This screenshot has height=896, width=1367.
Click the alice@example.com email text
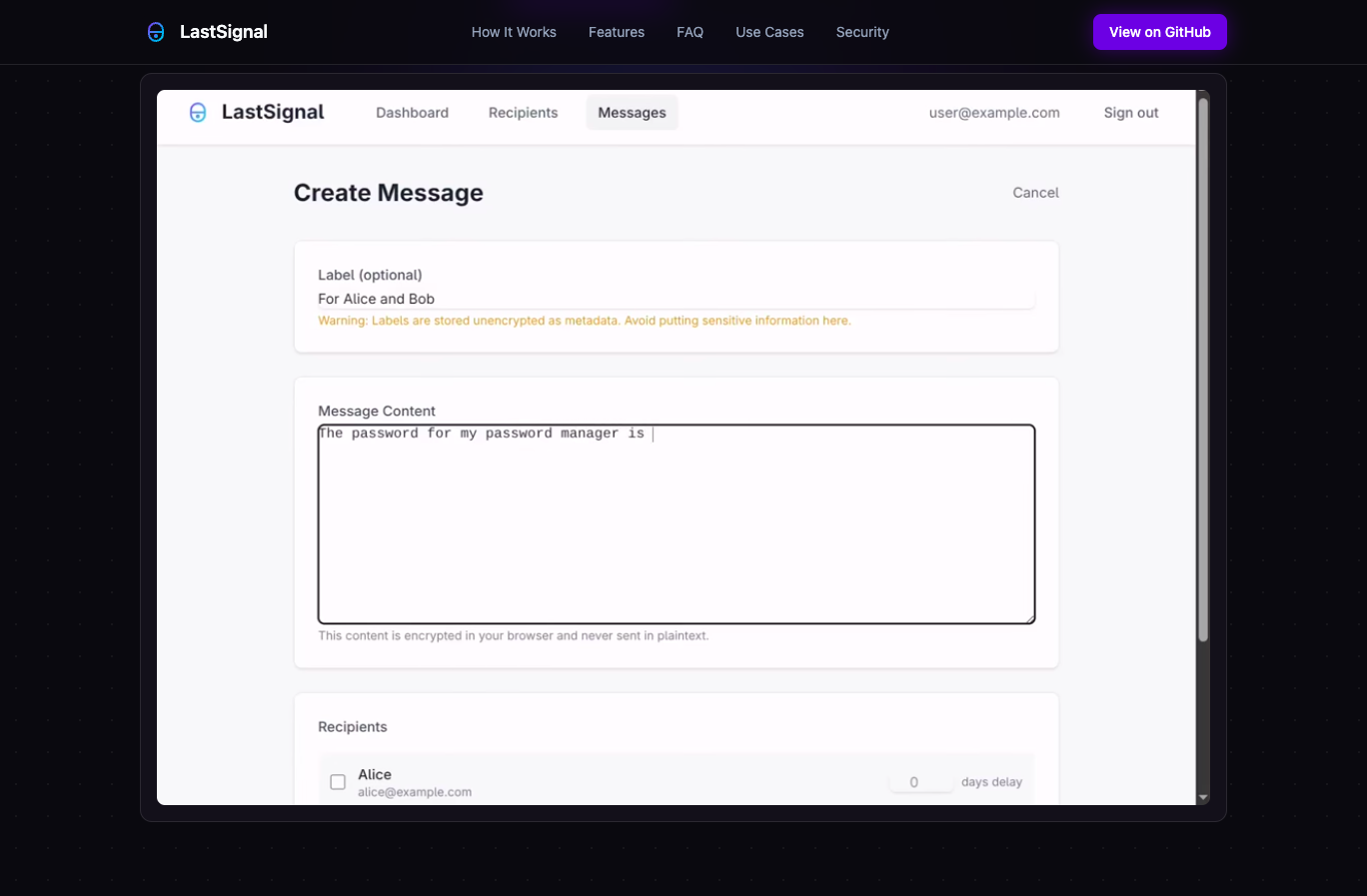click(x=415, y=792)
